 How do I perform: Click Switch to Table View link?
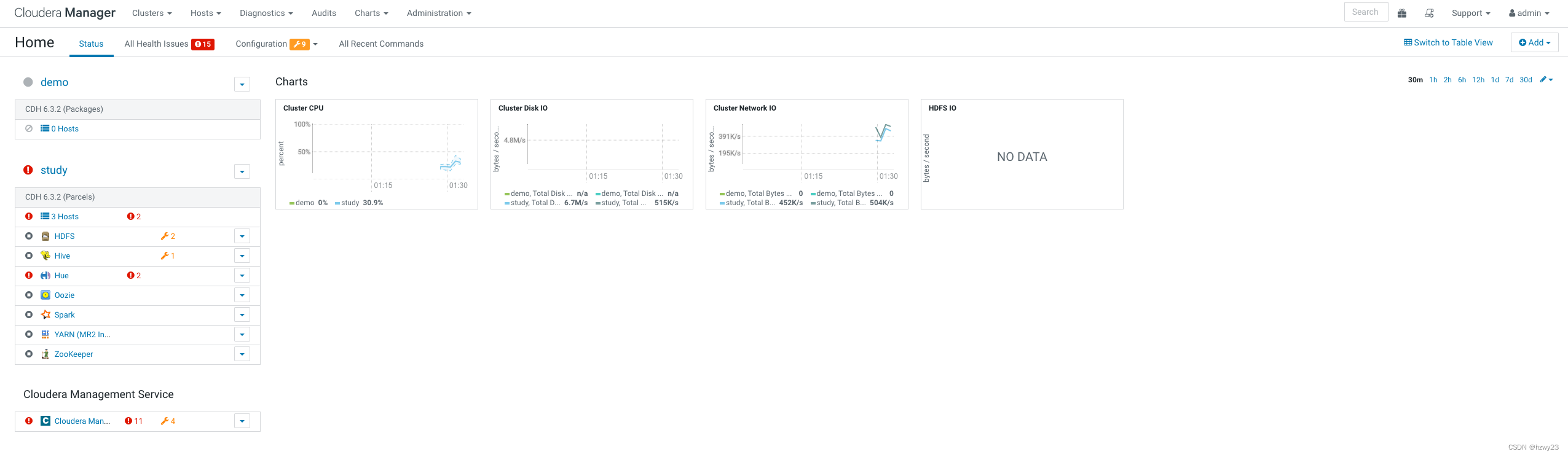pos(1448,42)
